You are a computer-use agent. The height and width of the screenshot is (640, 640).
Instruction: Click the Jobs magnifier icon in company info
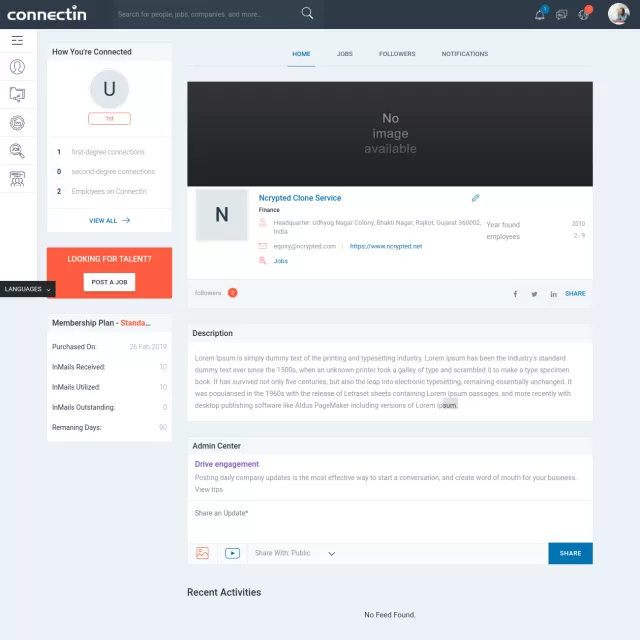click(x=263, y=260)
